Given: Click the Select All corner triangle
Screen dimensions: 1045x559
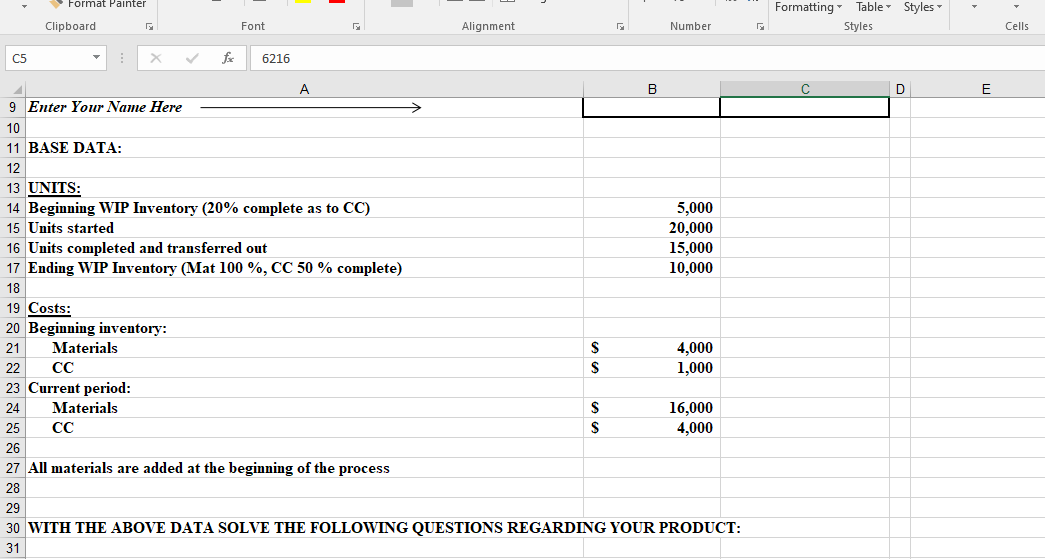Looking at the screenshot, I should pos(17,89).
